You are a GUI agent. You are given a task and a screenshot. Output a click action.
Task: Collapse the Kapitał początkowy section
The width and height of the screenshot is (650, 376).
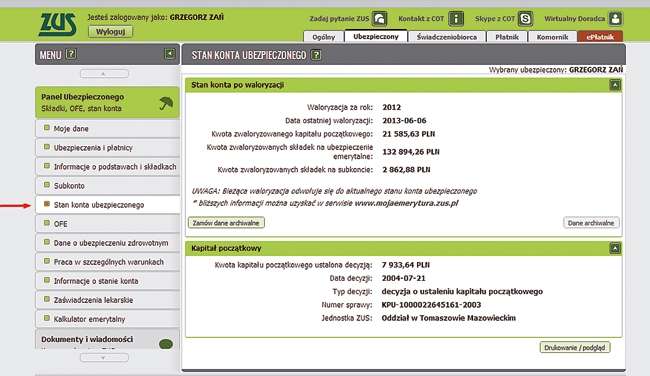[615, 248]
